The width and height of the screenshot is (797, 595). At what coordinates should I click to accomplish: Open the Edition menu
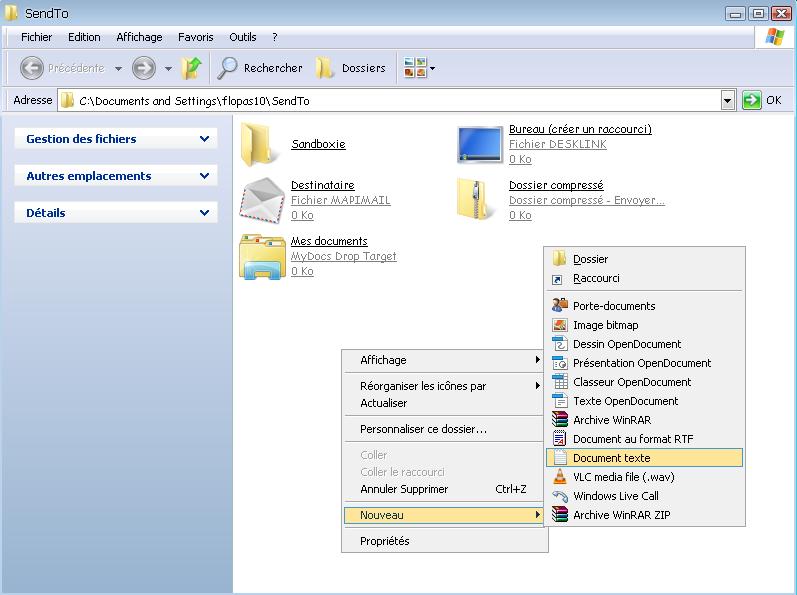point(84,37)
